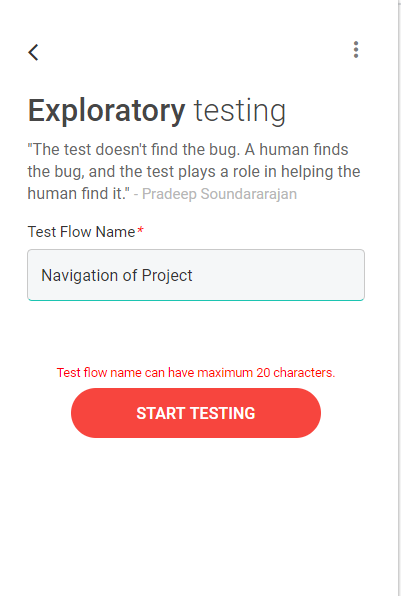This screenshot has width=404, height=598.
Task: Click quote line starting "the bug, and the test"
Action: (x=194, y=172)
